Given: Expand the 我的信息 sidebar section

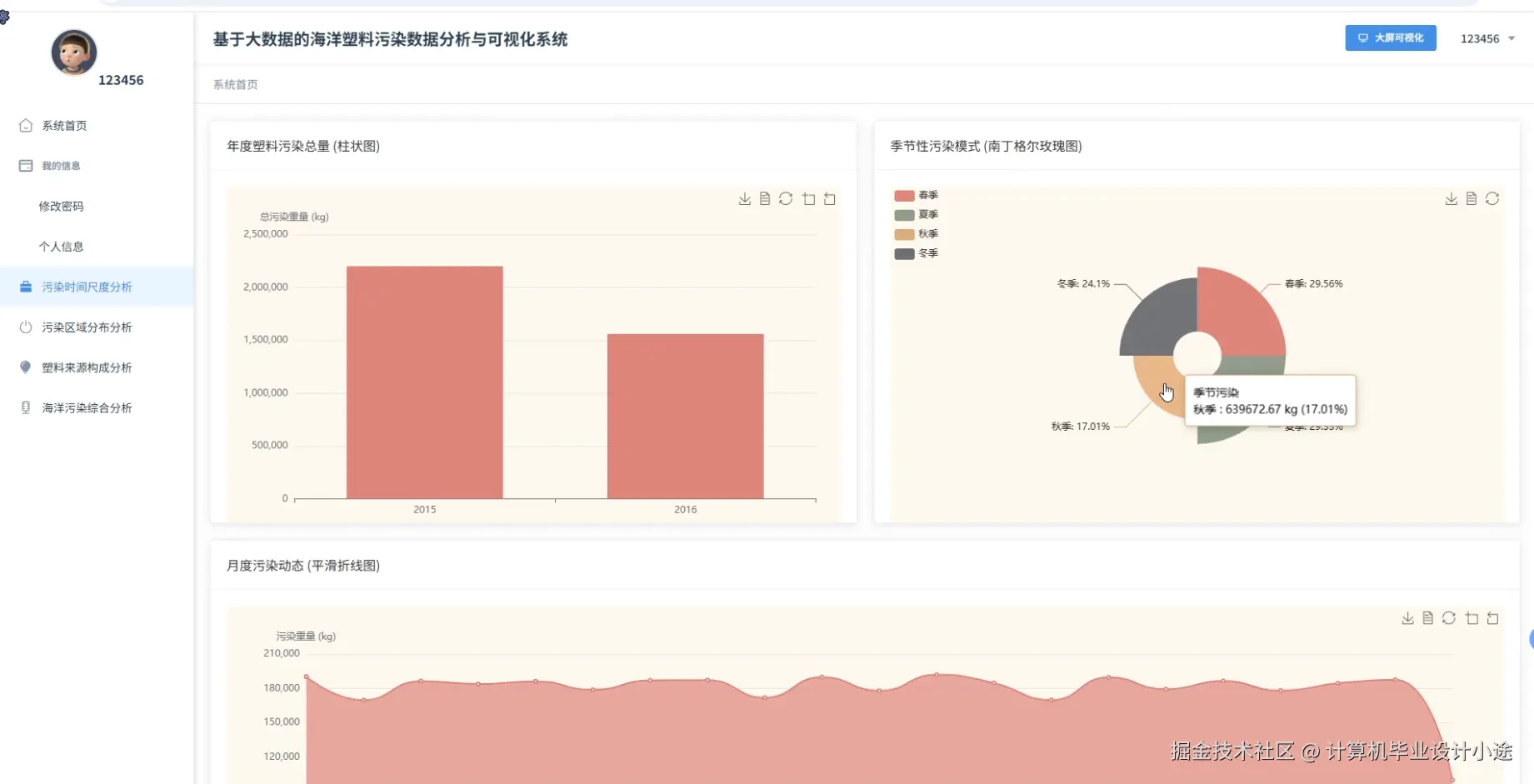Looking at the screenshot, I should tap(60, 165).
